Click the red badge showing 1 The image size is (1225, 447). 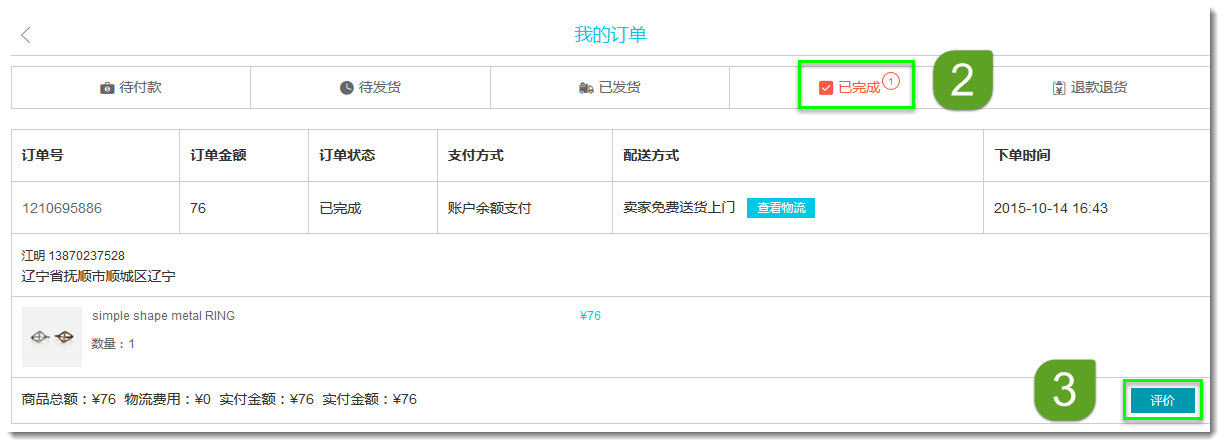(x=891, y=80)
